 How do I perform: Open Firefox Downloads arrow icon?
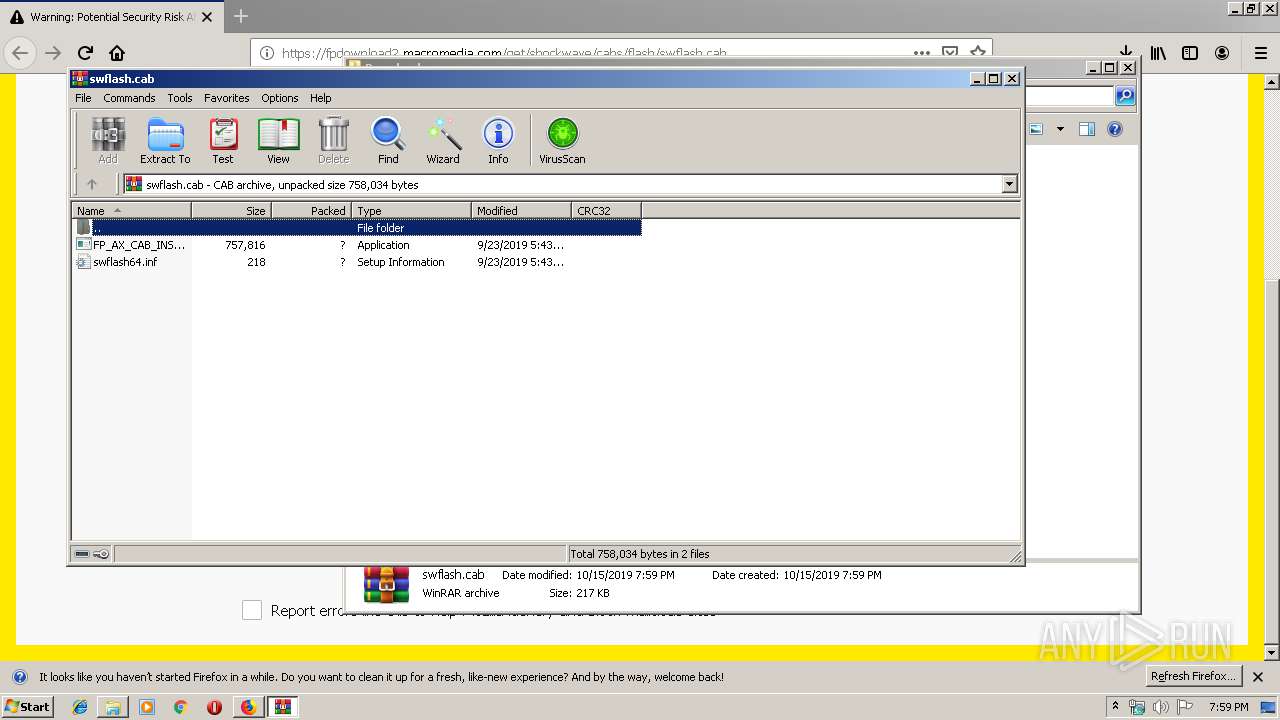(1125, 51)
